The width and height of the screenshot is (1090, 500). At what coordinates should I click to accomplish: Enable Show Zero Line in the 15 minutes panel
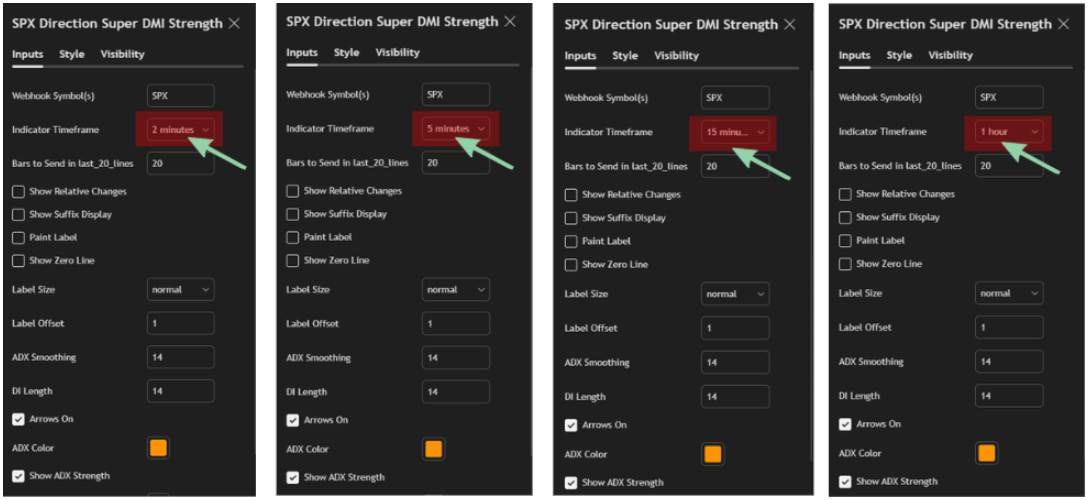click(x=571, y=265)
